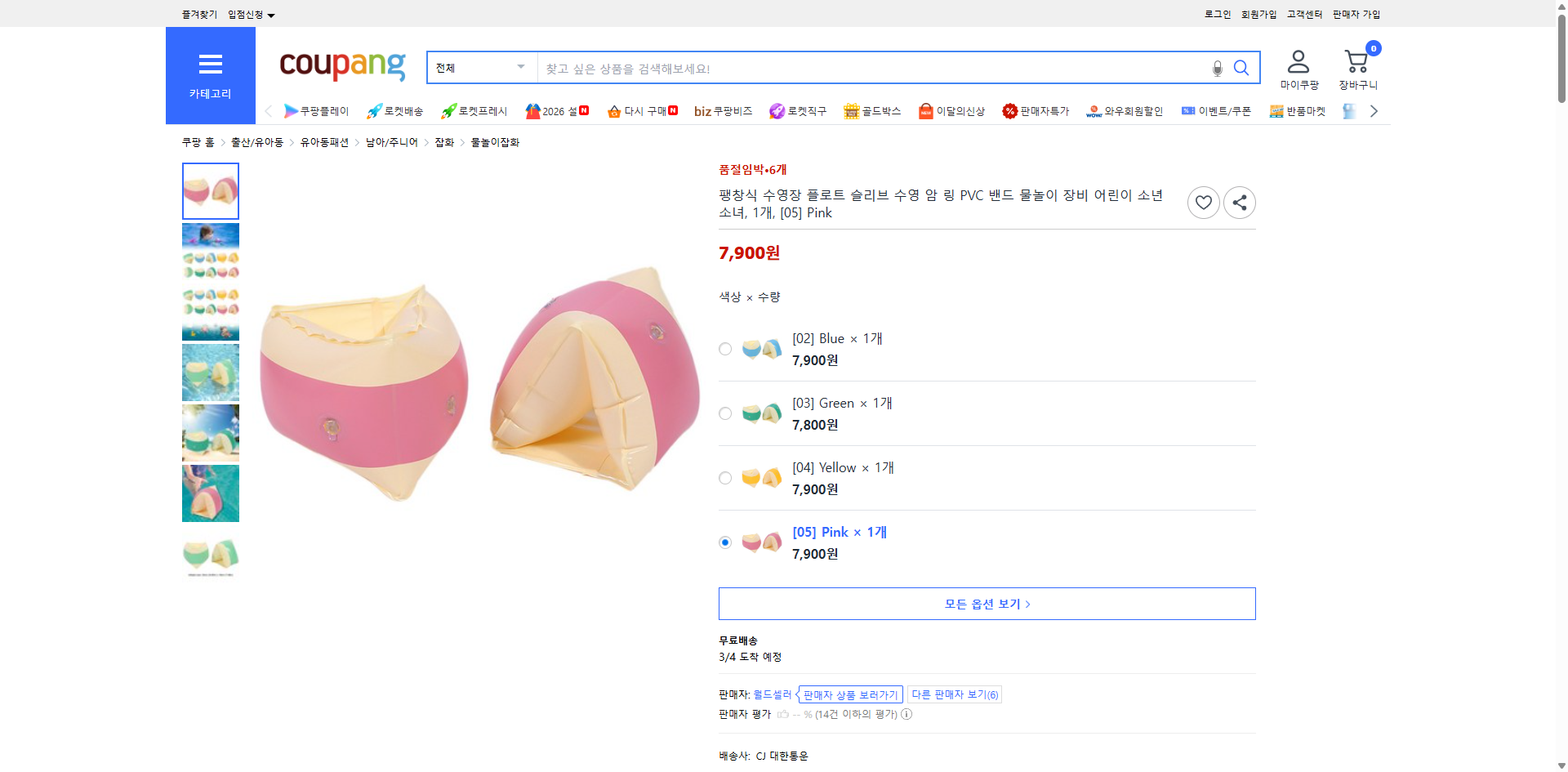Open 다른 판매자 보기(6)

pos(954,694)
